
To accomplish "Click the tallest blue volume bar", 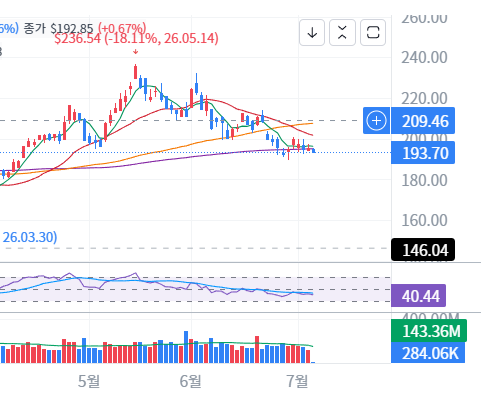I will coord(186,347).
